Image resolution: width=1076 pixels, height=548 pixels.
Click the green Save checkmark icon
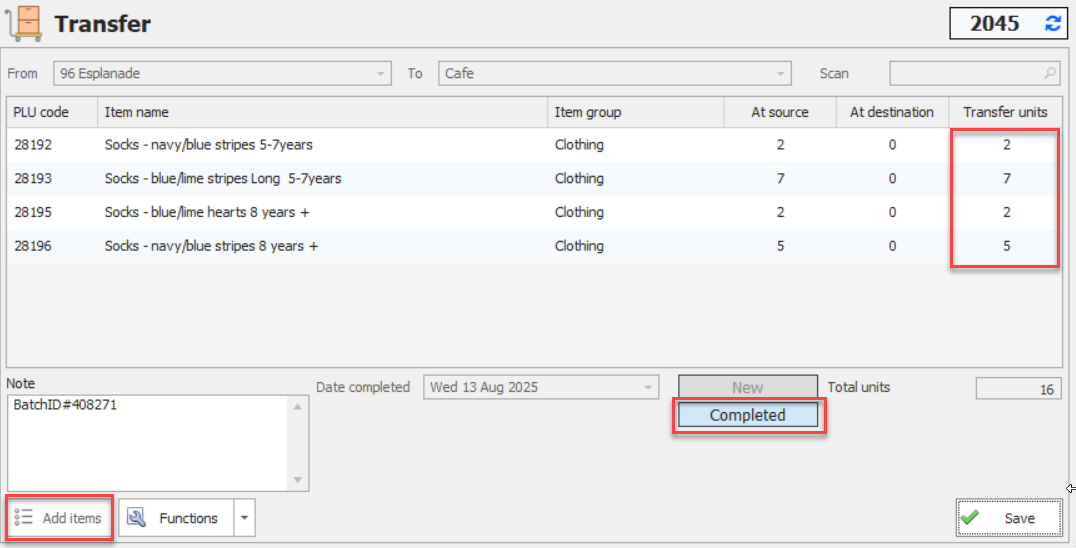[x=970, y=518]
